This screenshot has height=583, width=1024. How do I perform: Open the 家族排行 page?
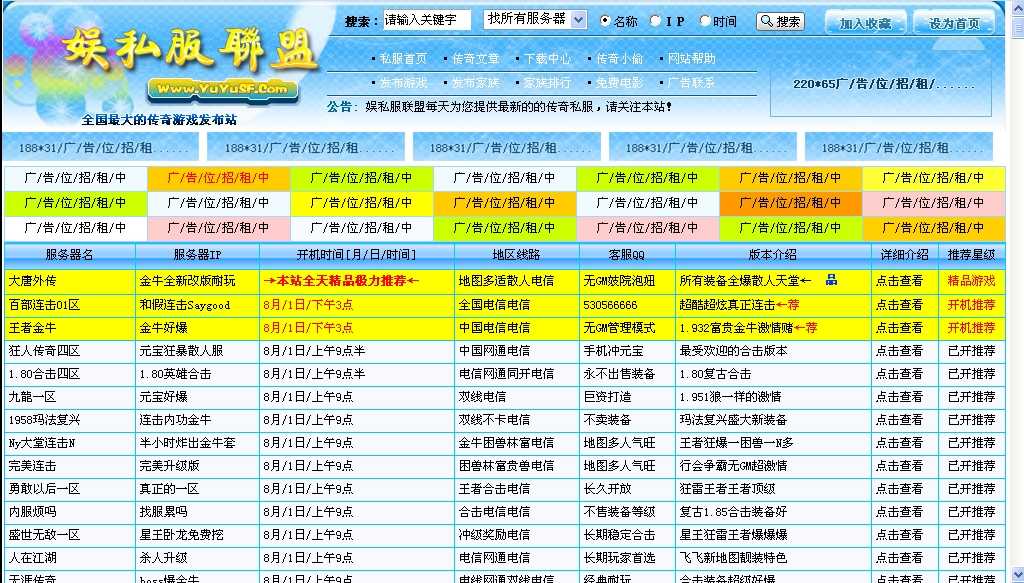pos(548,81)
